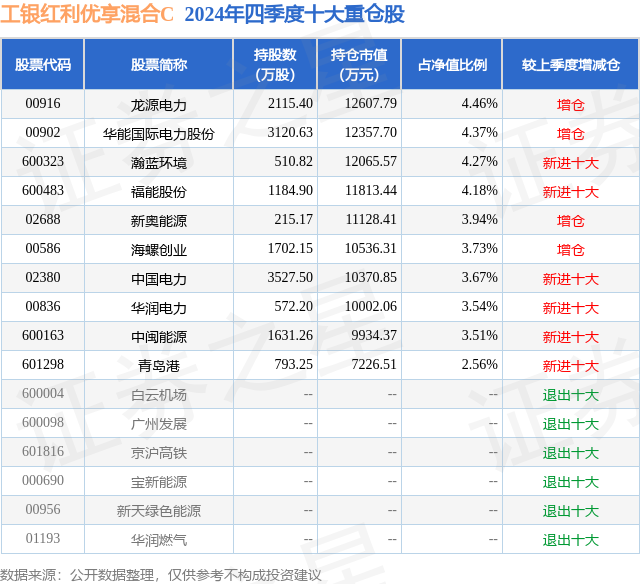Click the market value 12607.79
The height and width of the screenshot is (584, 640).
[371, 104]
